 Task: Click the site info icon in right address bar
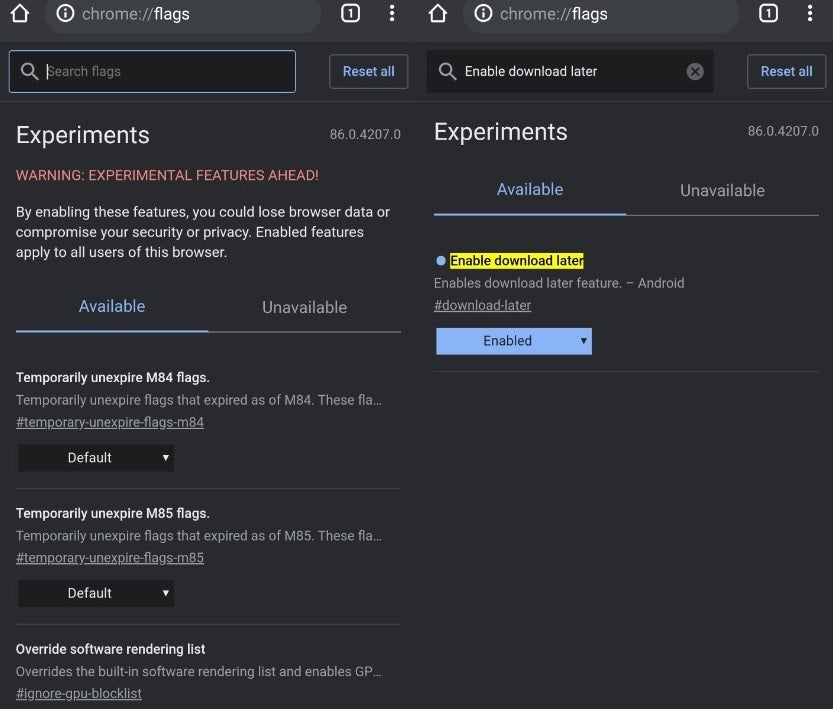pos(483,13)
